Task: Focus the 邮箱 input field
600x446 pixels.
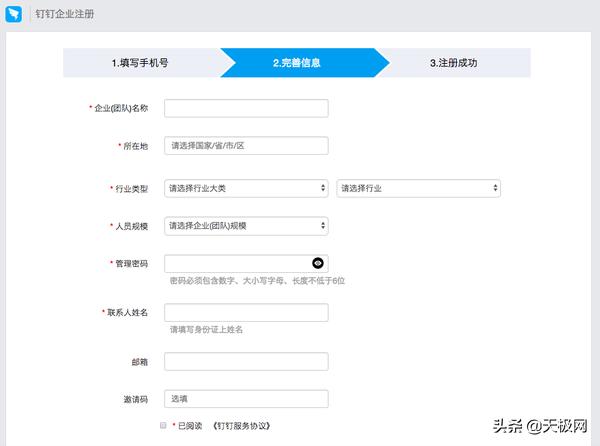Action: pos(246,361)
